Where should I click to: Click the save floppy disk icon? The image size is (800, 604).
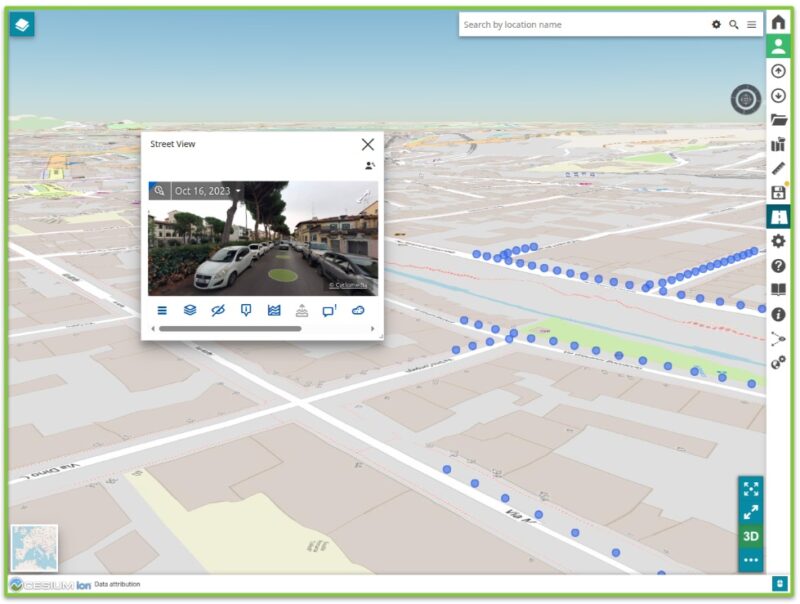point(778,192)
